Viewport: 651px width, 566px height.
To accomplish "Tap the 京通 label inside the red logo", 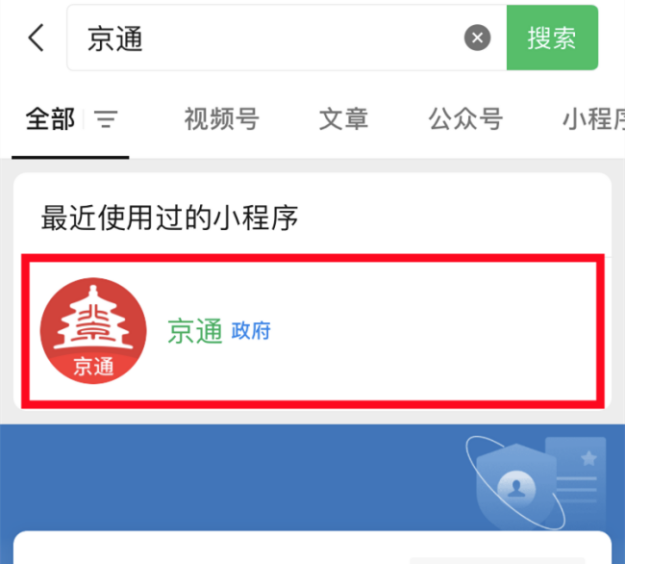I will click(93, 367).
